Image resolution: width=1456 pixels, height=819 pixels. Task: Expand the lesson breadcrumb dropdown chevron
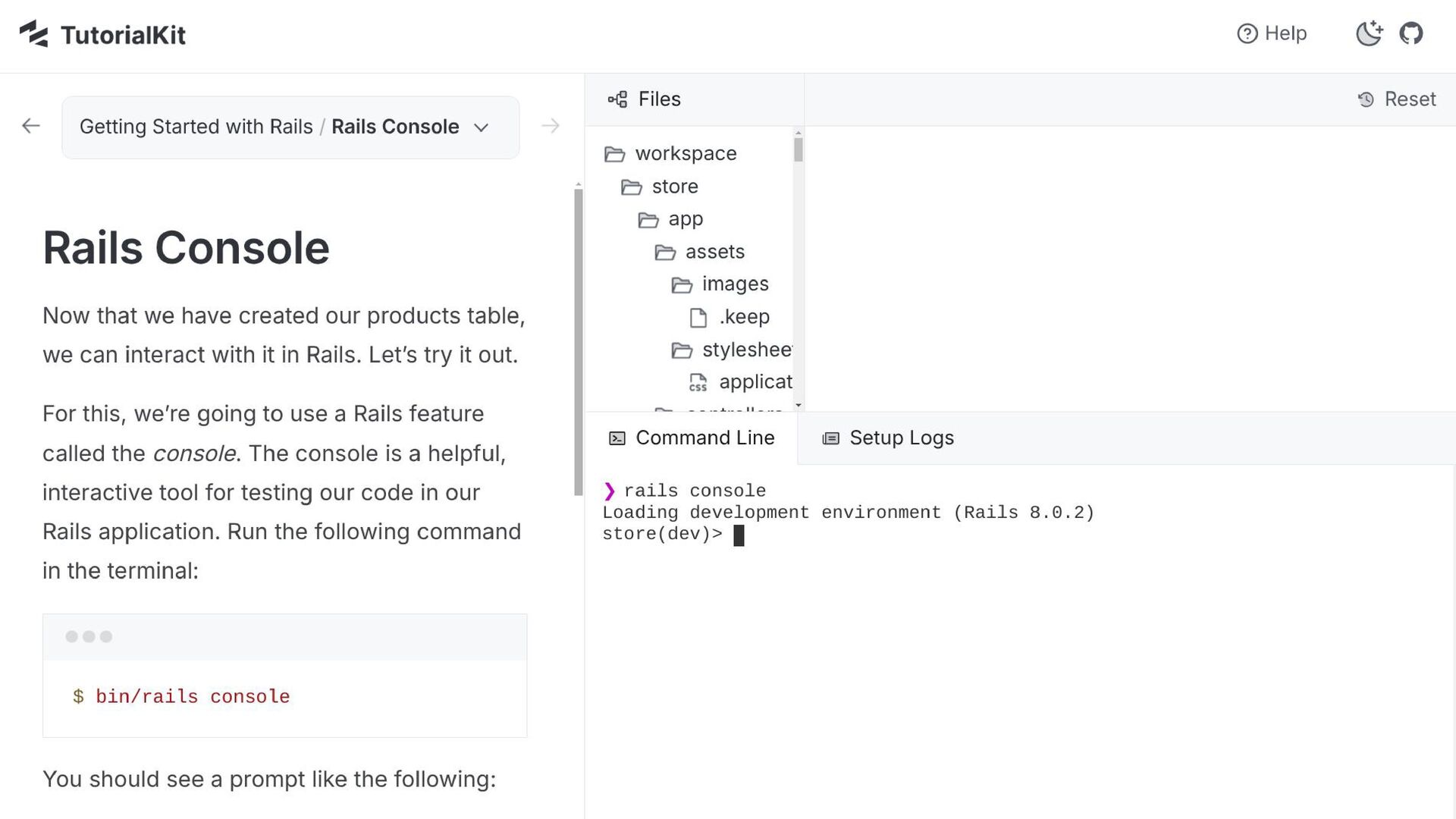click(x=481, y=127)
